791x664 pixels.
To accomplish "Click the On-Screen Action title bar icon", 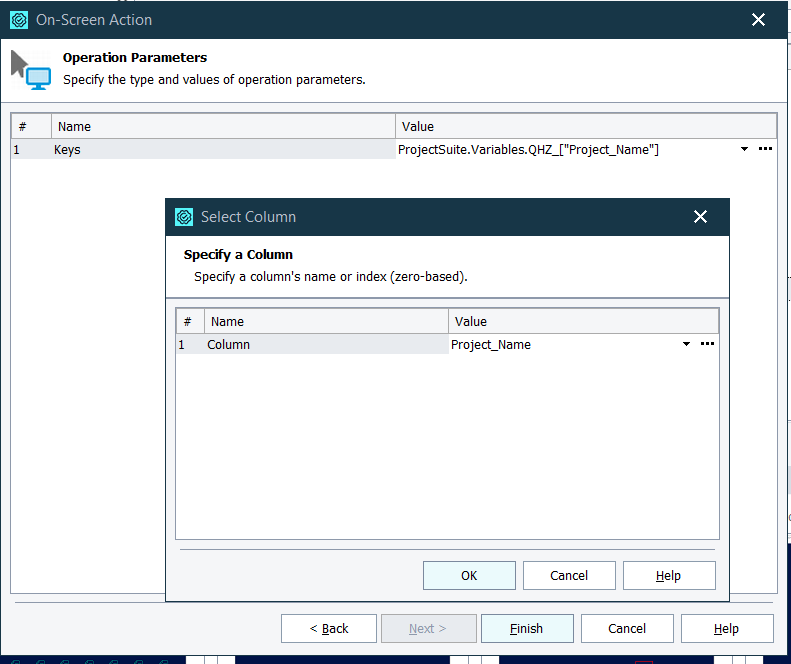I will 18,20.
